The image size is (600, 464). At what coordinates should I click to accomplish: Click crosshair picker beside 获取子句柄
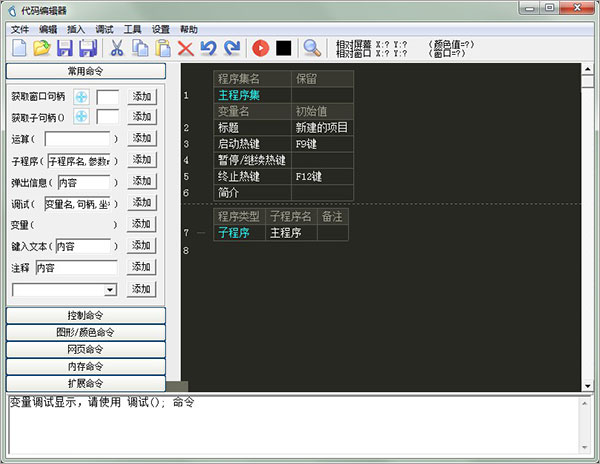81,118
